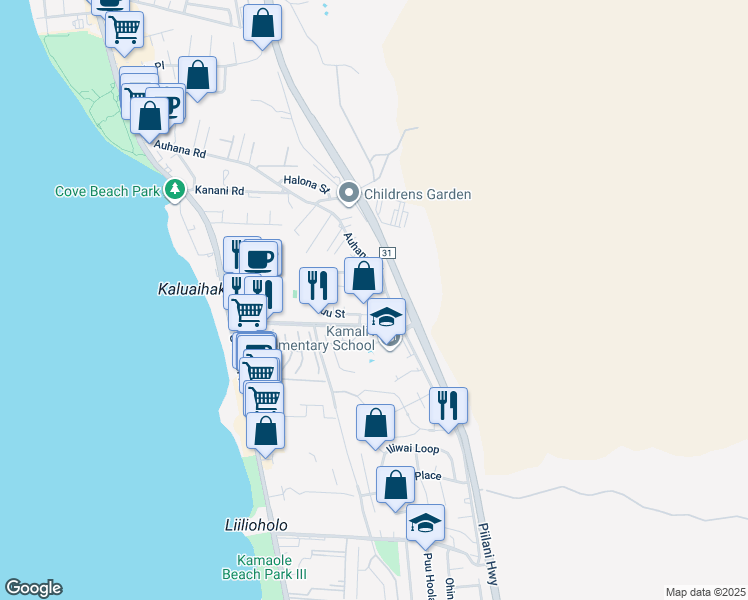The image size is (748, 600).
Task: Select the Childrens Garden location pin
Action: [349, 193]
